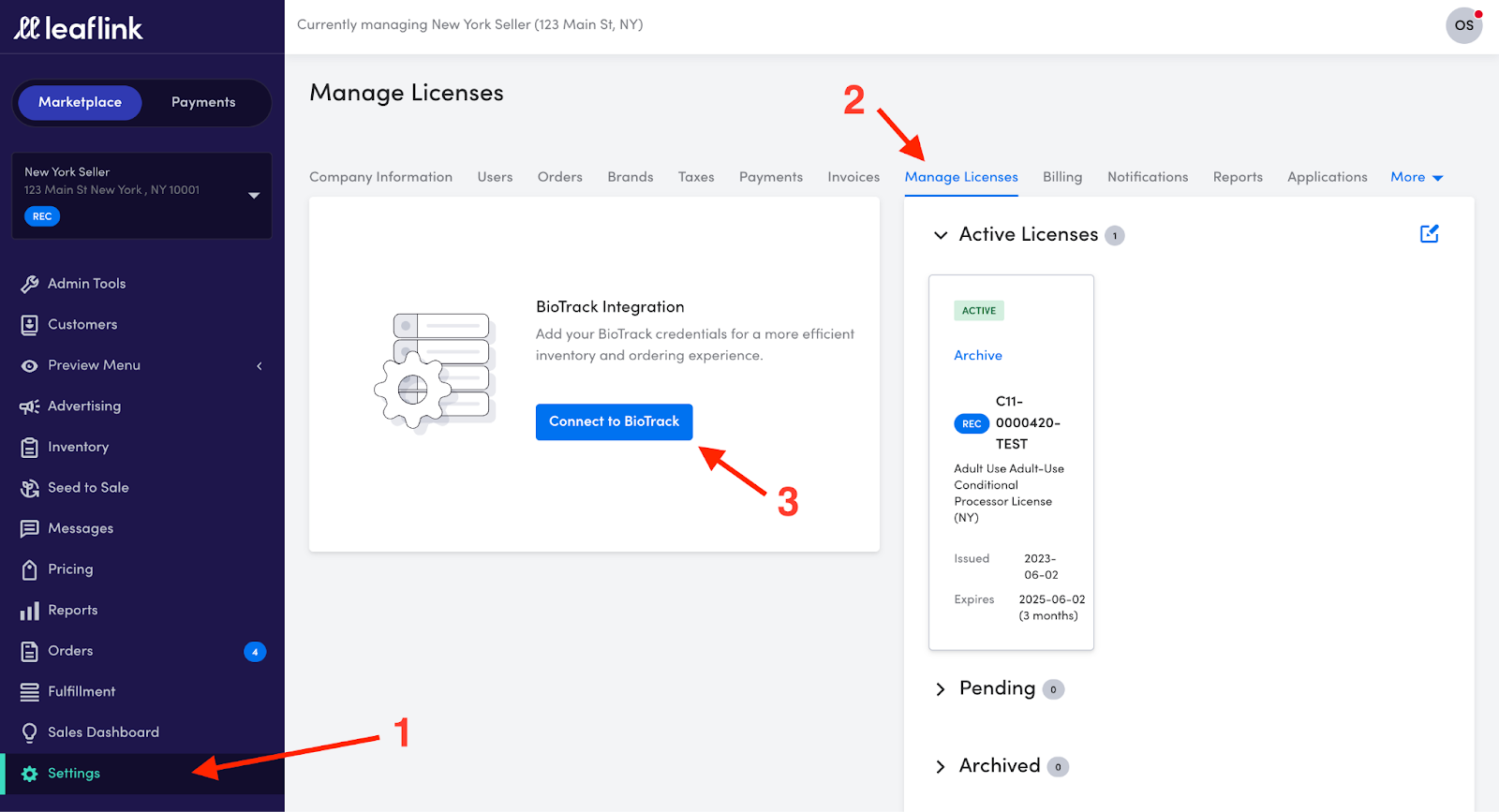Image resolution: width=1499 pixels, height=812 pixels.
Task: Click the Pending count badge
Action: click(1053, 690)
